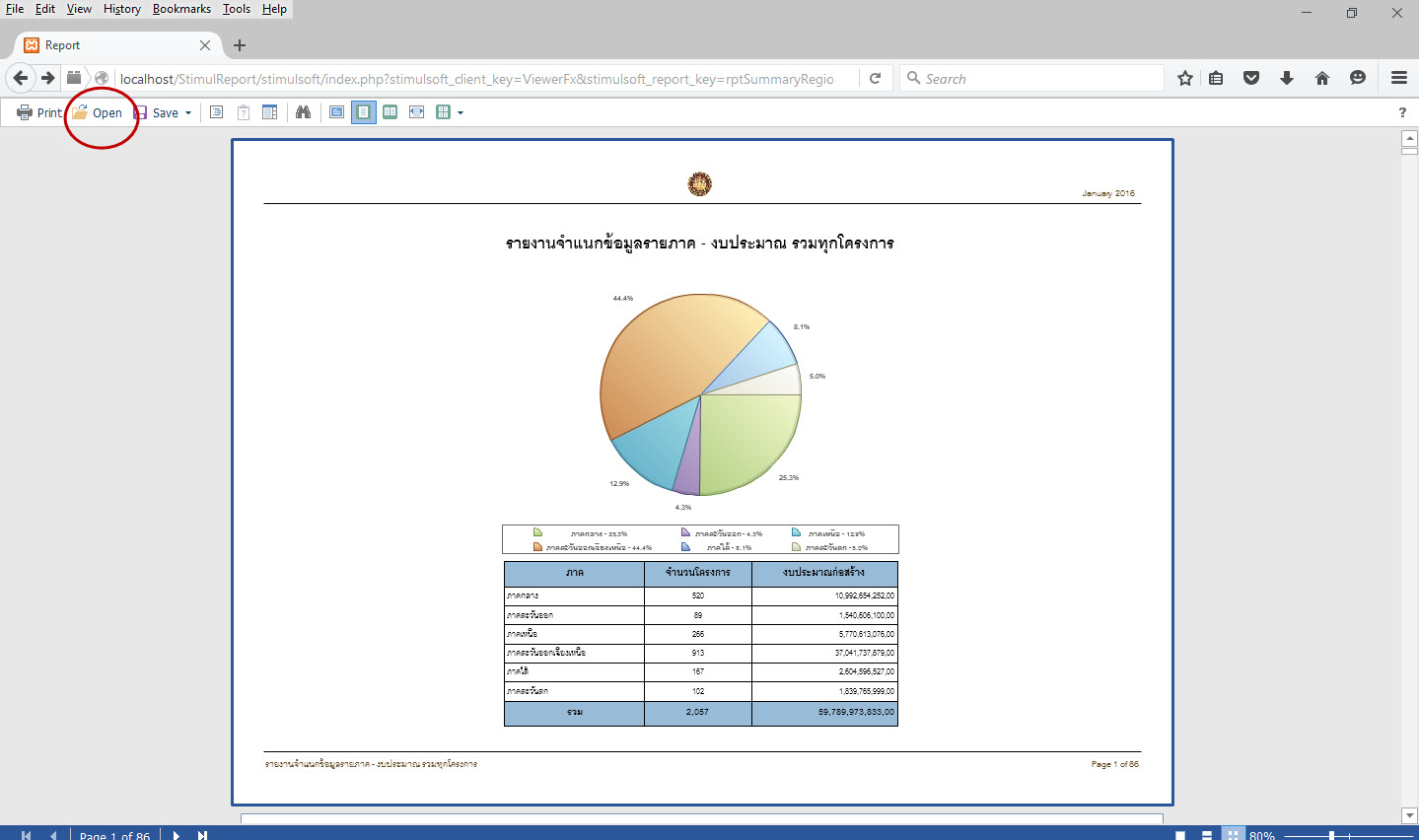
Task: Focus the localhost URL address field
Action: [x=477, y=79]
